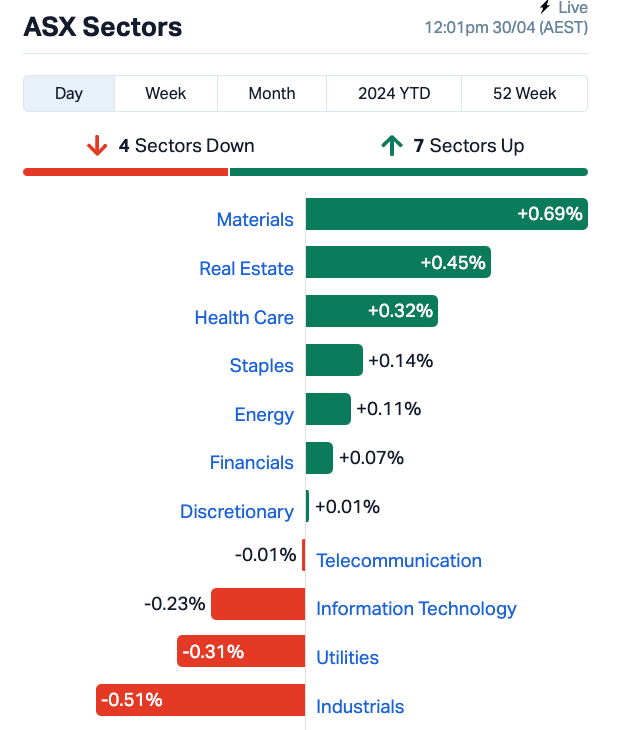The image size is (622, 730).
Task: Click the green up arrow icon
Action: point(392,146)
